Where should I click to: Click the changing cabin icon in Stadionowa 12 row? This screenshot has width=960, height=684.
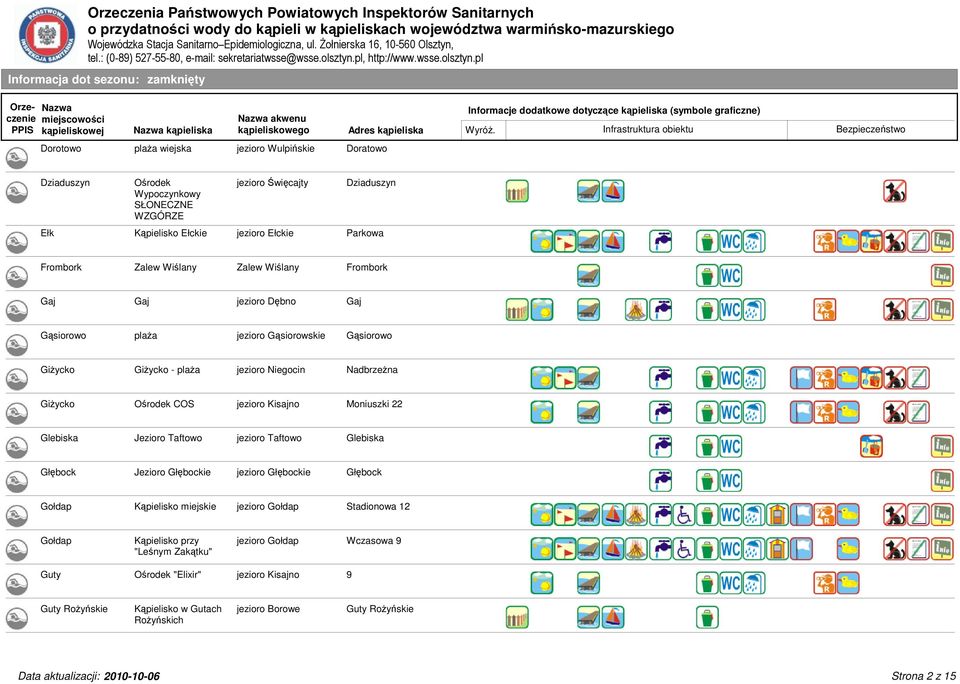pos(778,515)
